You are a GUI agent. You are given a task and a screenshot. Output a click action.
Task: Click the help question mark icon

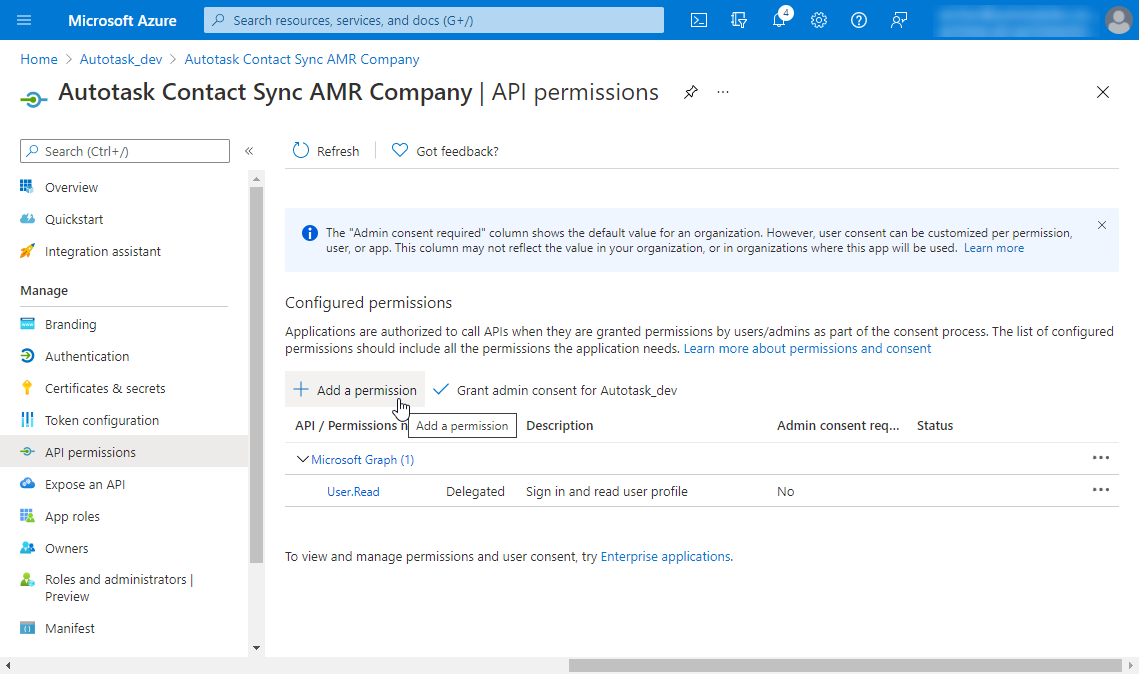pos(858,20)
